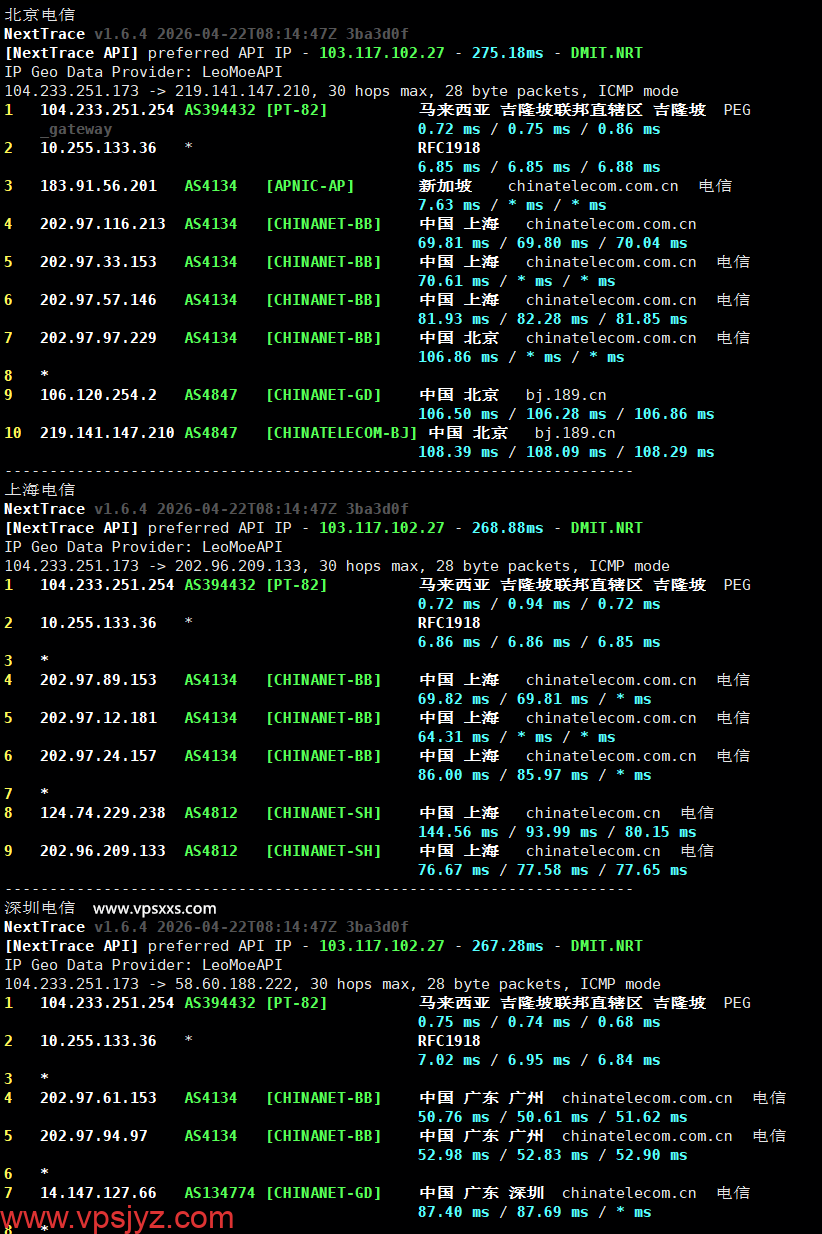This screenshot has height=1234, width=822.
Task: Select hop IP 202.97.12.181
Action: pos(98,718)
